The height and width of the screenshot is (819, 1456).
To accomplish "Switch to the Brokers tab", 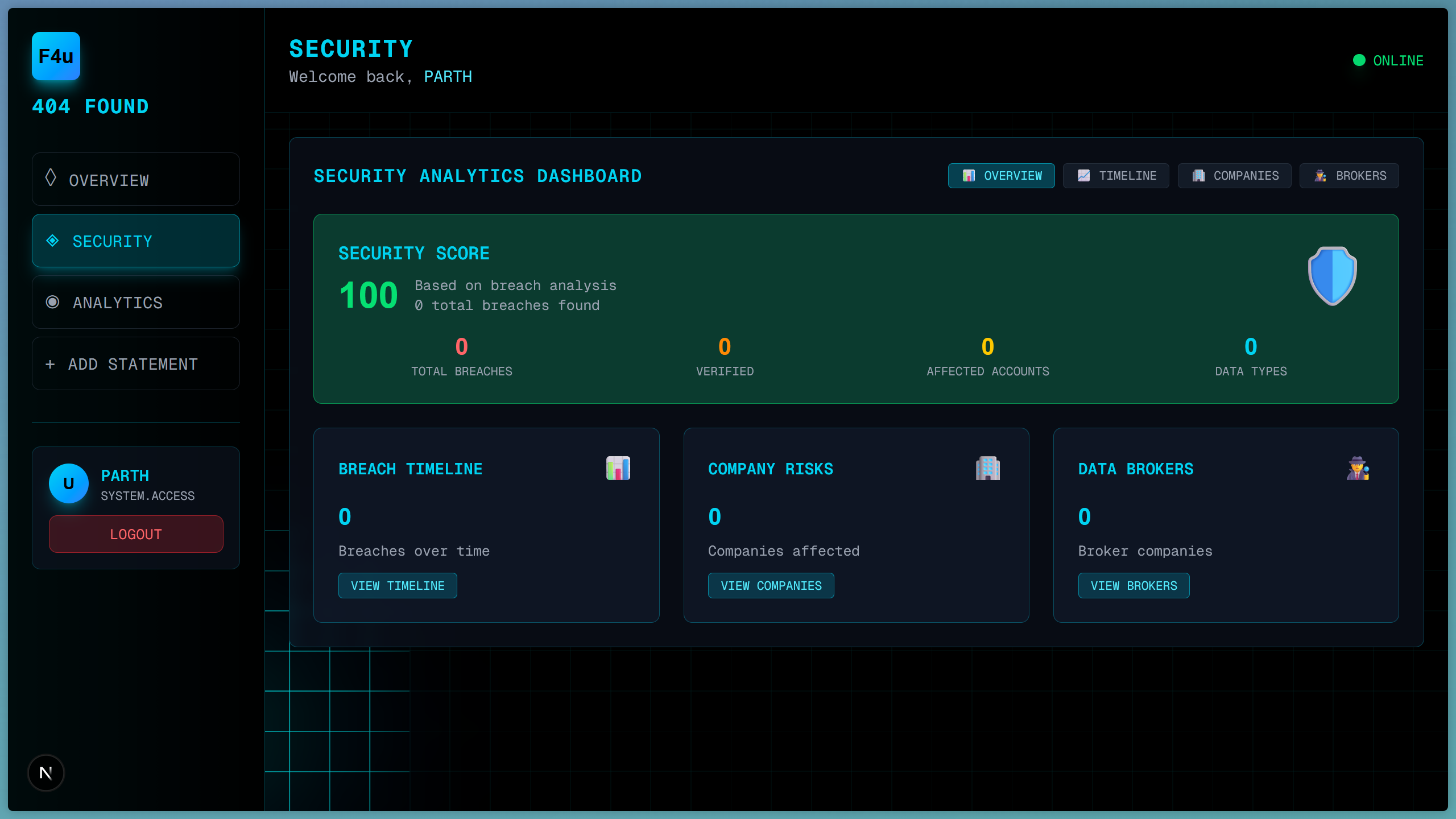I will click(1349, 176).
